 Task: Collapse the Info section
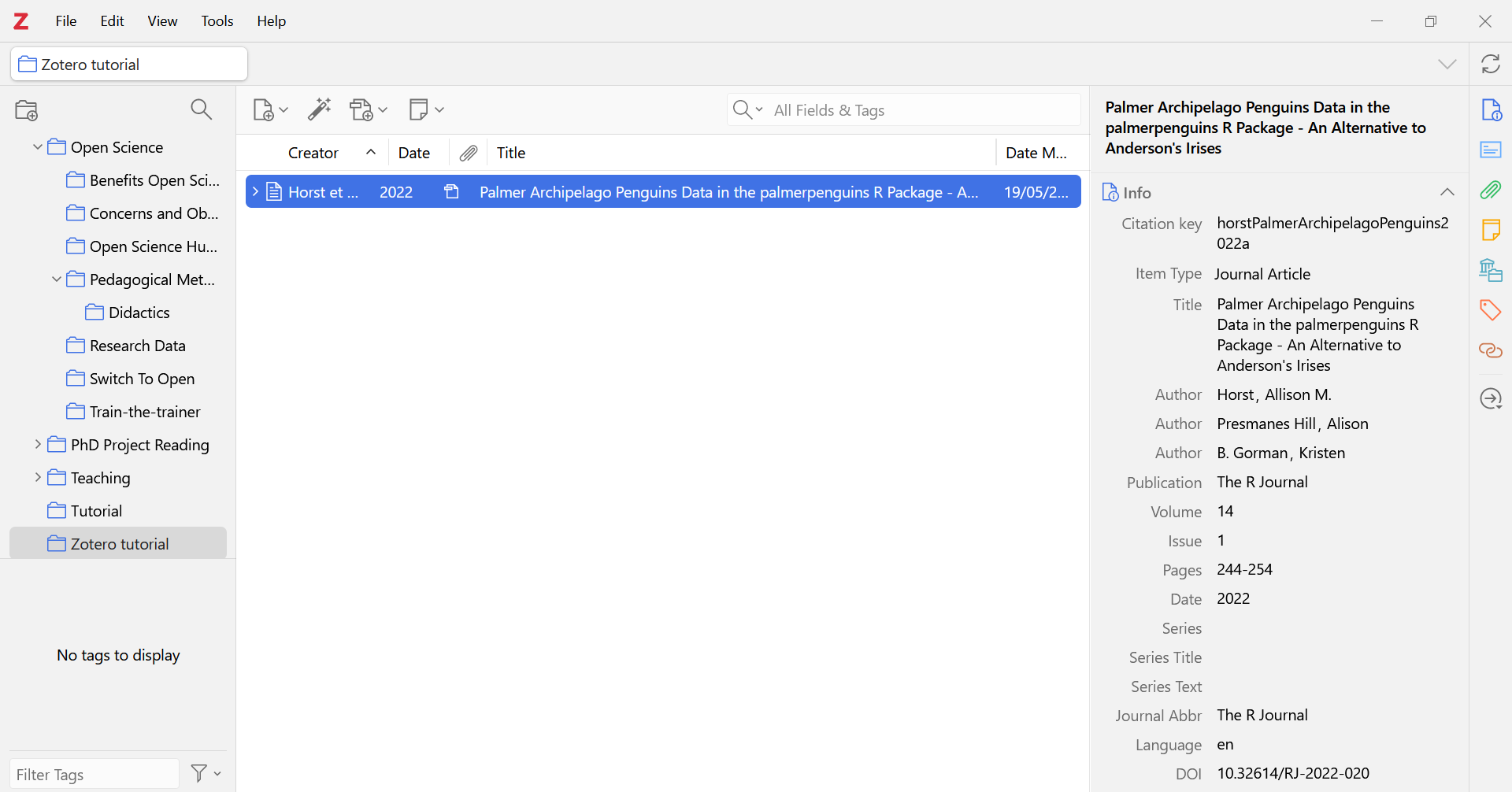coord(1447,192)
